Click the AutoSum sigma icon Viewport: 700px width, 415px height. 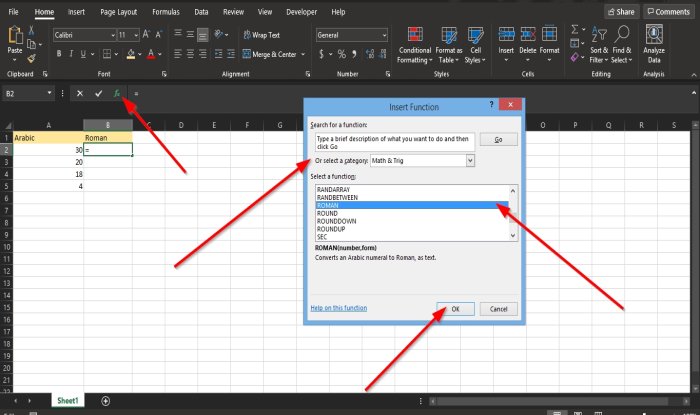click(575, 29)
